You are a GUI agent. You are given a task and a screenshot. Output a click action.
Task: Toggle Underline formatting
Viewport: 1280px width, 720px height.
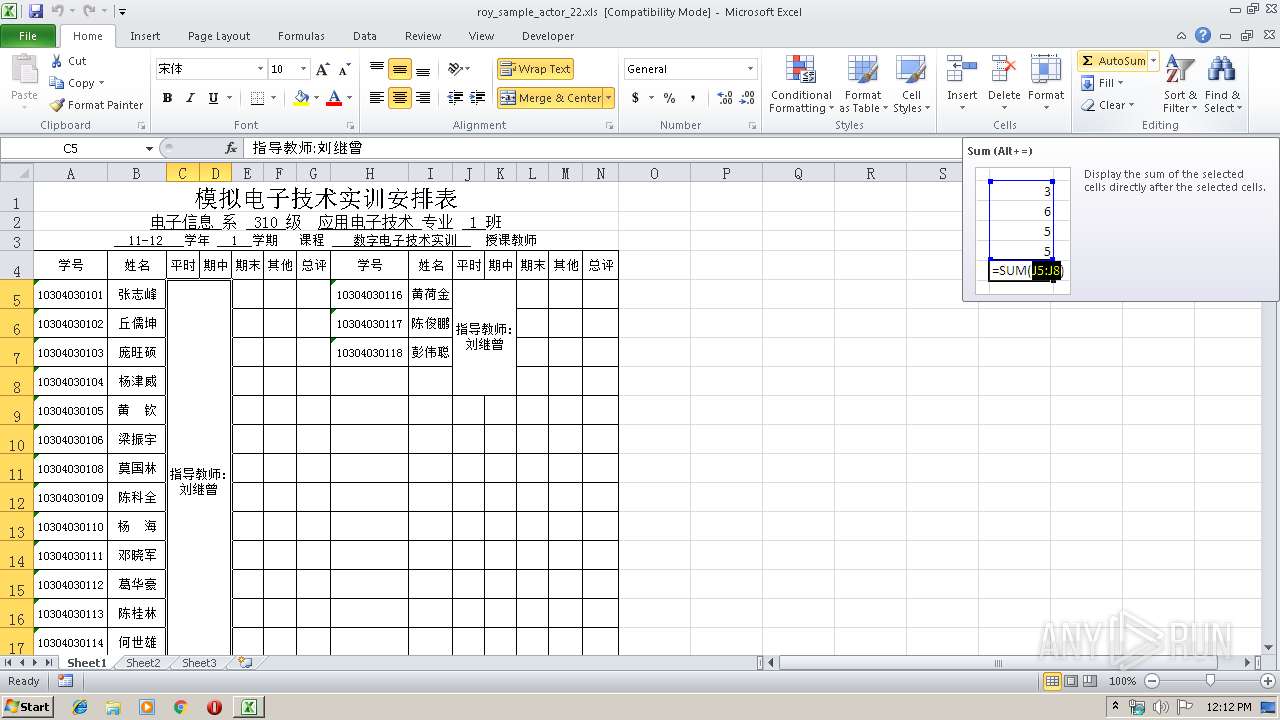(x=213, y=98)
